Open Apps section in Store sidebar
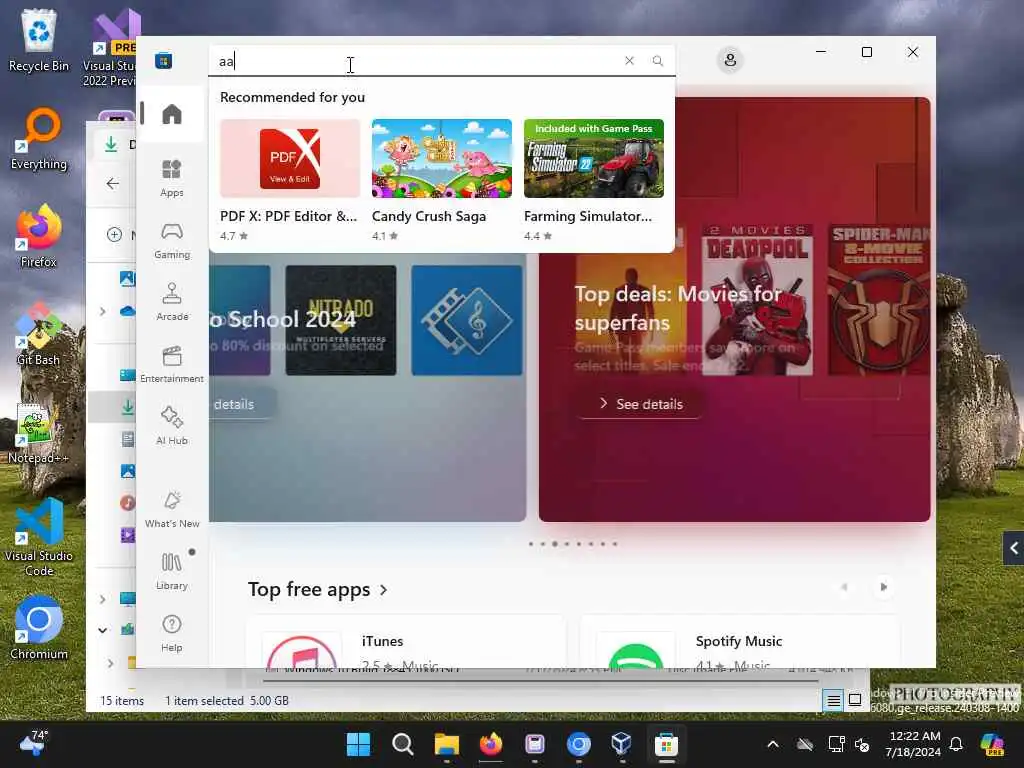 point(172,178)
